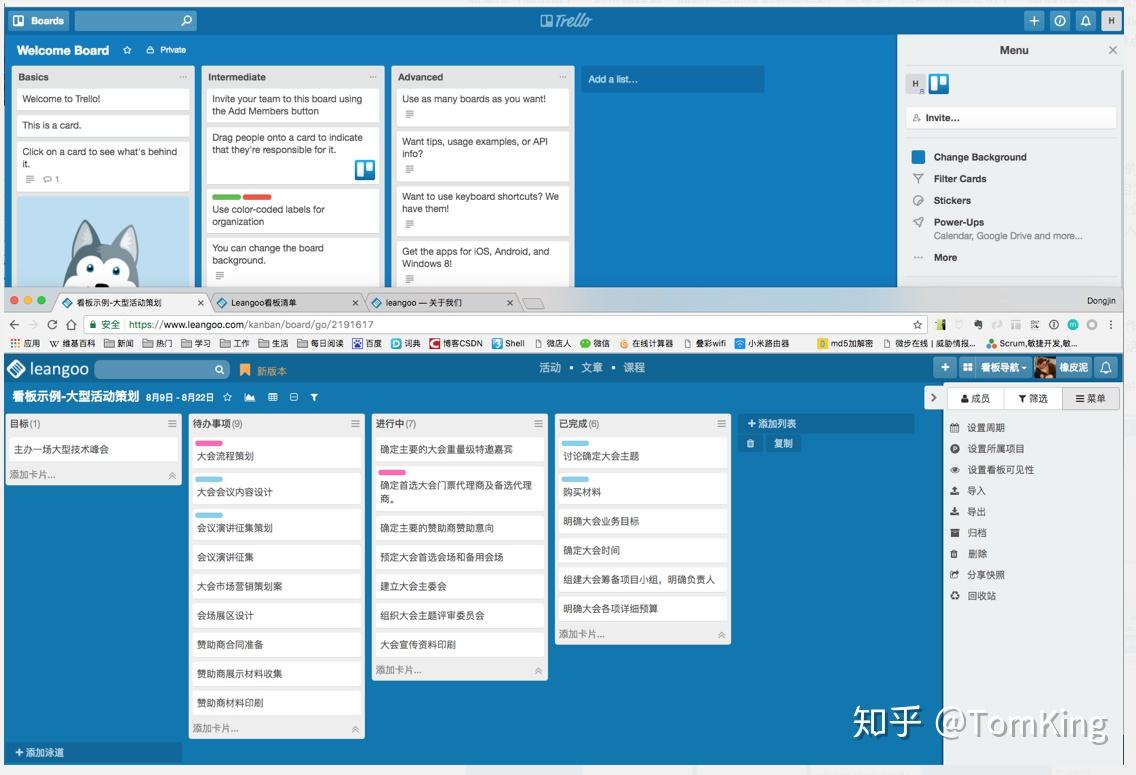Switch to 筛选 tab
The height and width of the screenshot is (775, 1136).
pyautogui.click(x=1032, y=398)
